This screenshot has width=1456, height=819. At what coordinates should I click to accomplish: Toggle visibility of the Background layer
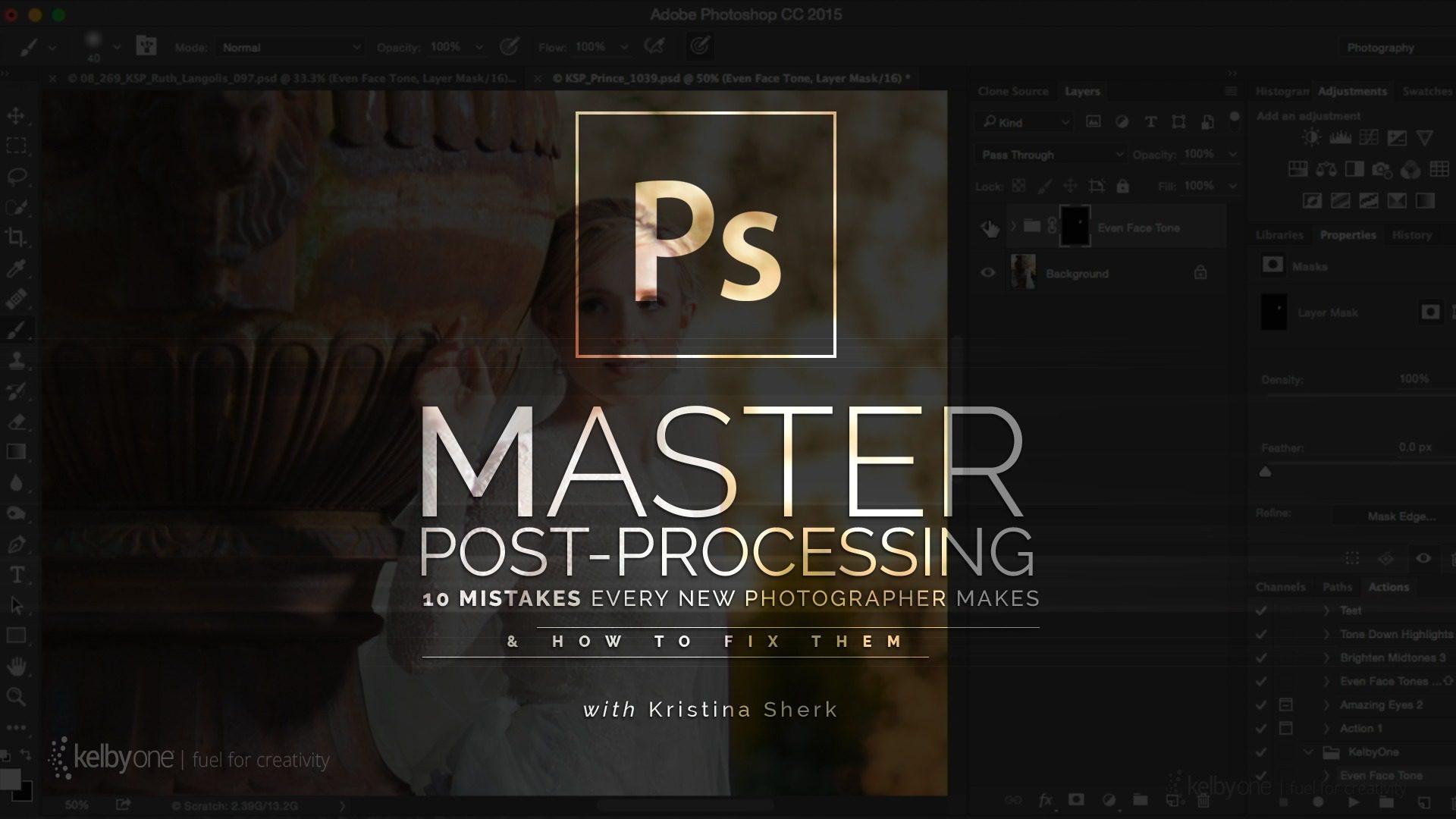(988, 272)
